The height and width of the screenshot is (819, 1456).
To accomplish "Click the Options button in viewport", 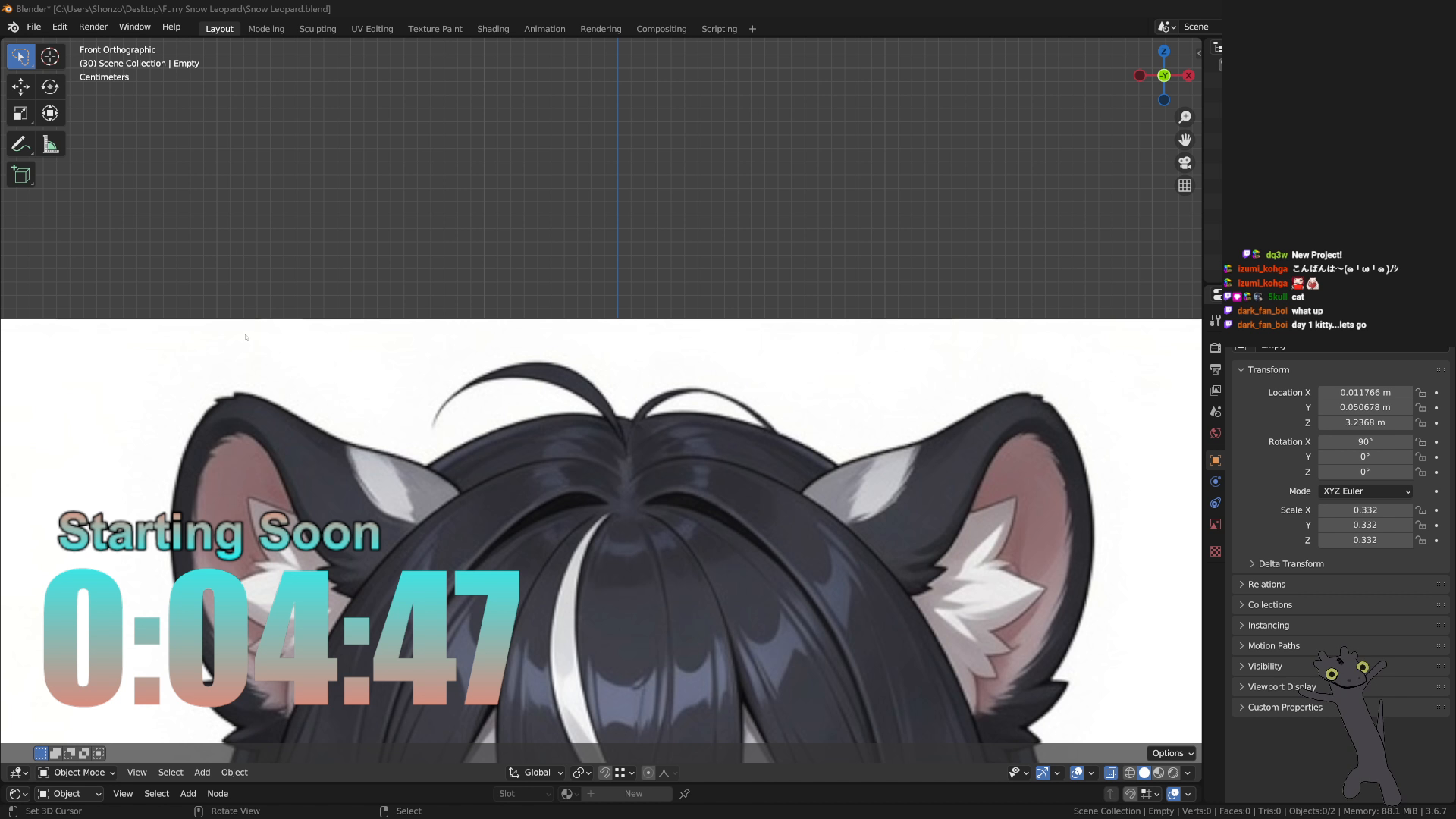I will pyautogui.click(x=1172, y=753).
